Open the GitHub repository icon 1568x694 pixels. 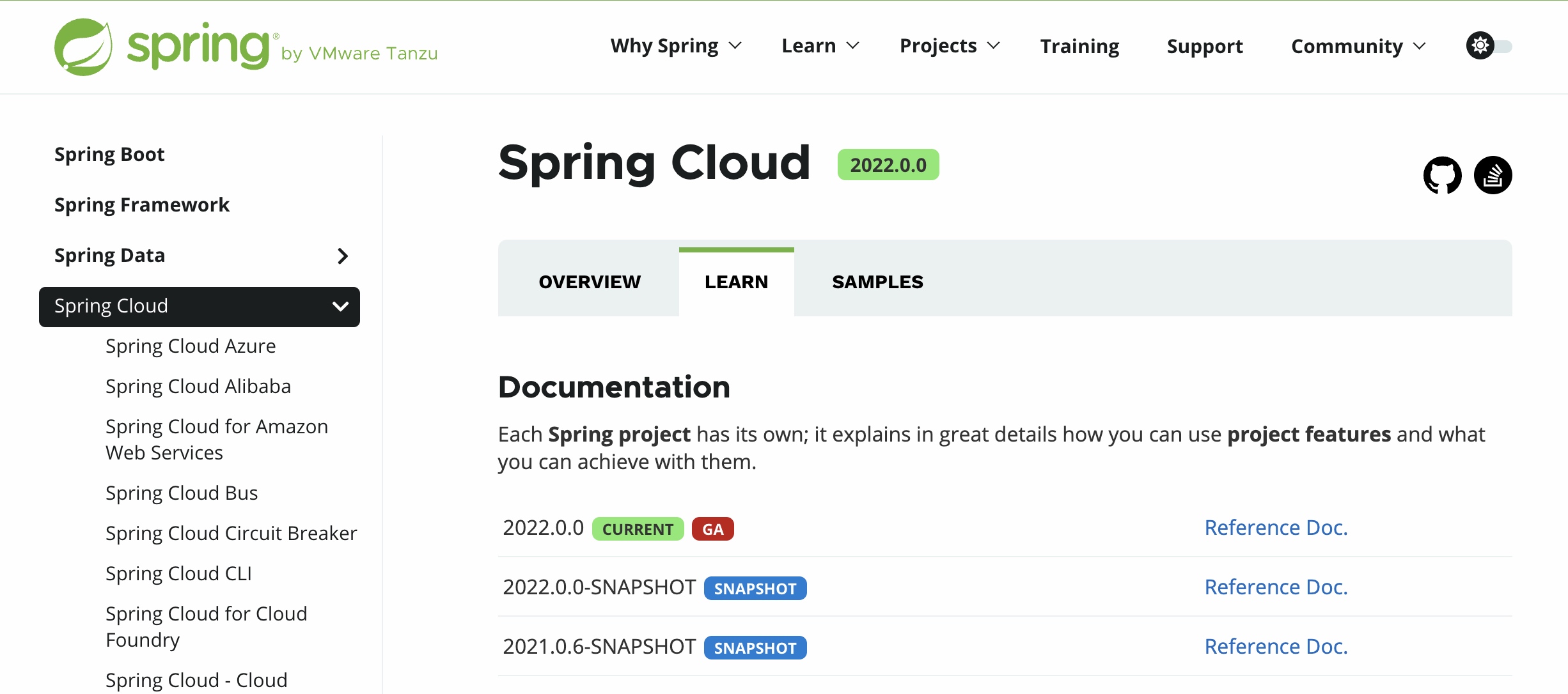1442,175
